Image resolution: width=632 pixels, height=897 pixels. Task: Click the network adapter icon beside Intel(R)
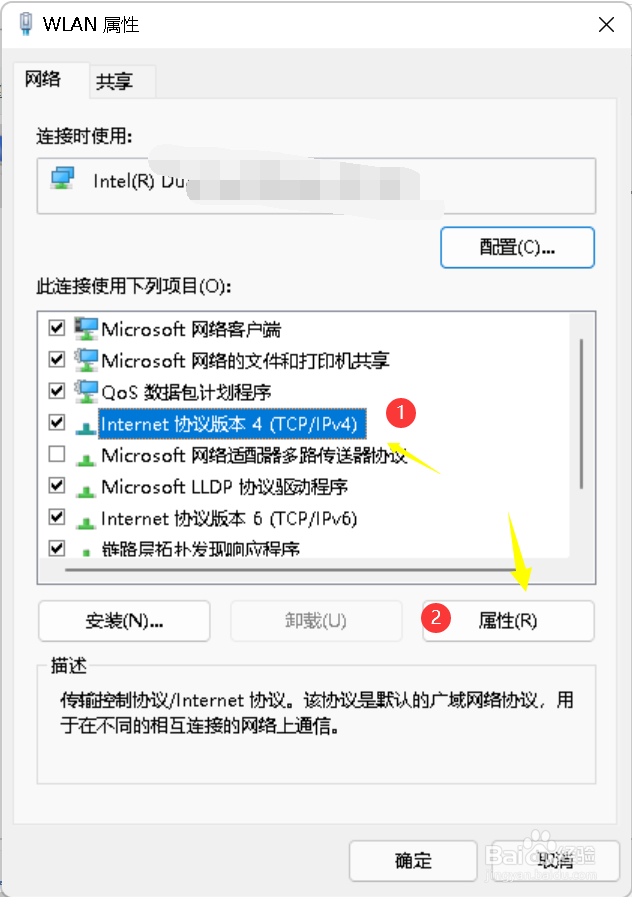click(62, 178)
